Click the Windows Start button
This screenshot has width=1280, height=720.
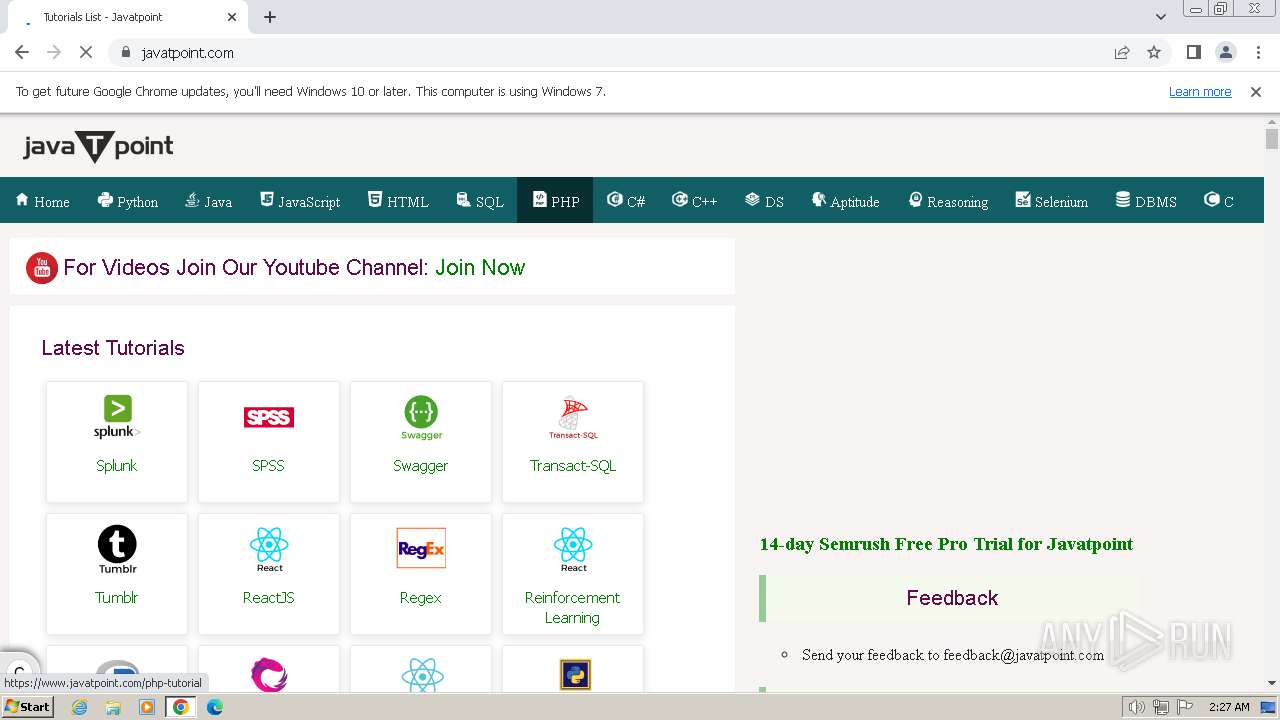point(28,707)
